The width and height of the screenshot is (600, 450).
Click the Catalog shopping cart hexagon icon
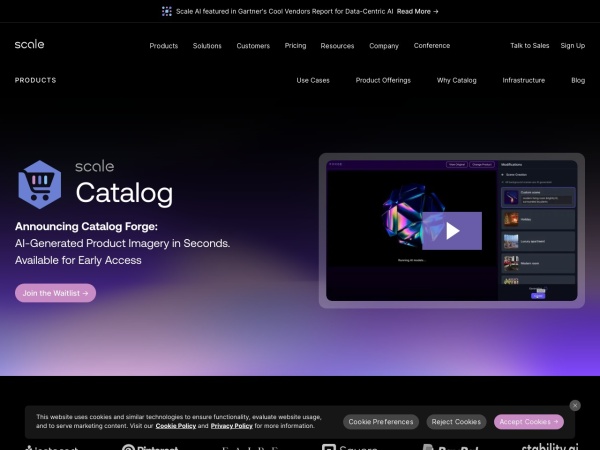[40, 182]
